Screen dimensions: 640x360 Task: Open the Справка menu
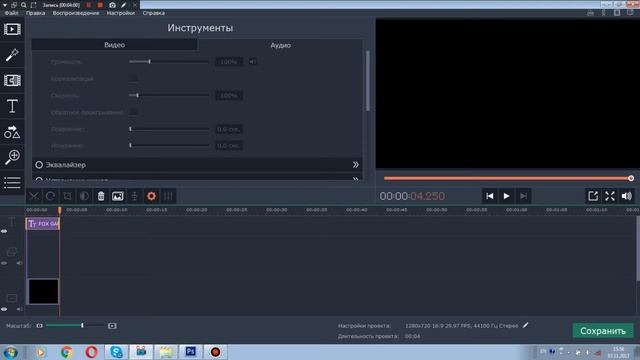(x=153, y=13)
